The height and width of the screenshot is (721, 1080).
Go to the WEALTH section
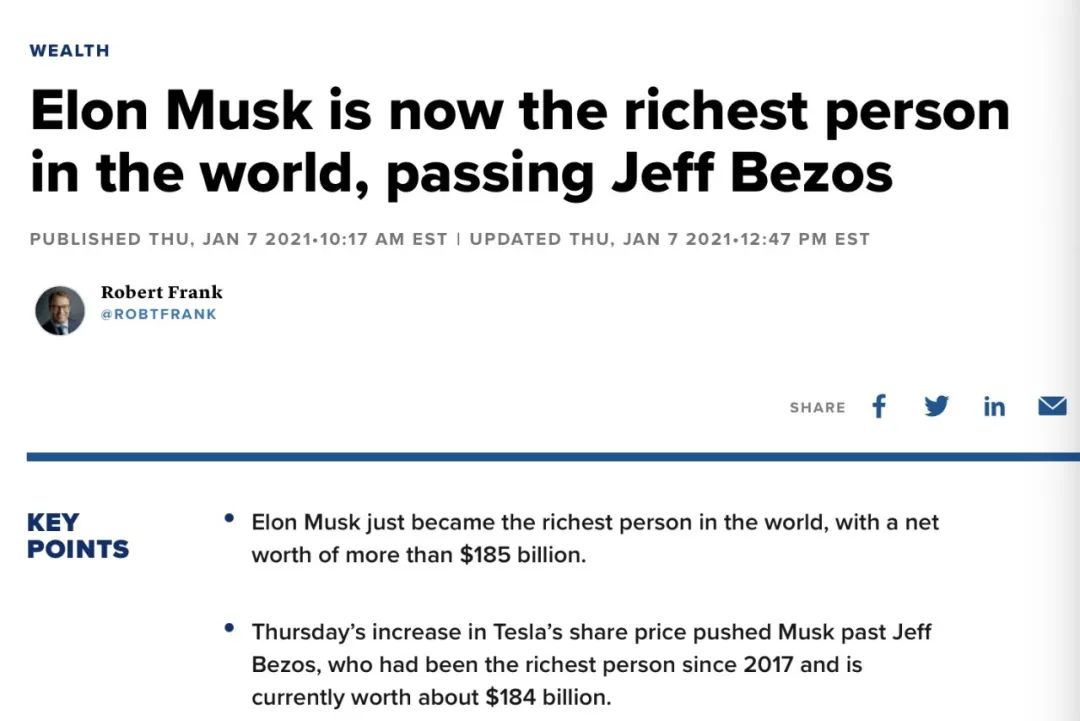click(x=69, y=51)
